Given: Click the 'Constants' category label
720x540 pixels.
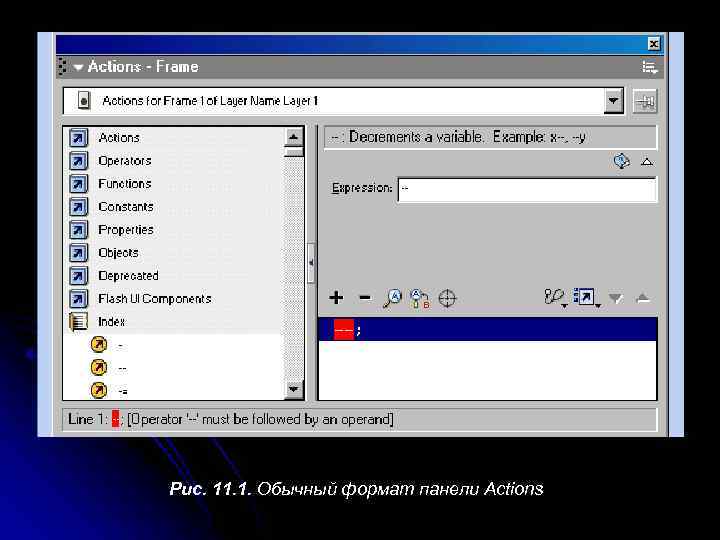Looking at the screenshot, I should coord(126,207).
